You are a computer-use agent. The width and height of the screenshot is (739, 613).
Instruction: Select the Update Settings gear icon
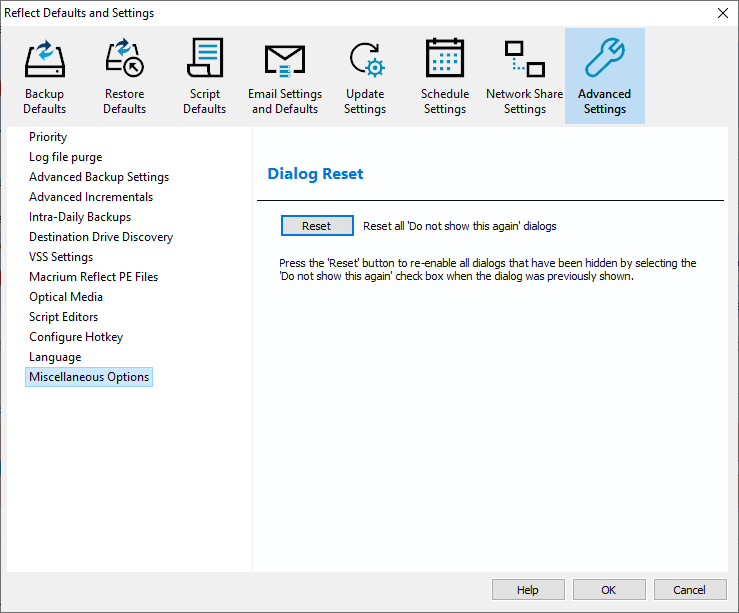pyautogui.click(x=365, y=60)
